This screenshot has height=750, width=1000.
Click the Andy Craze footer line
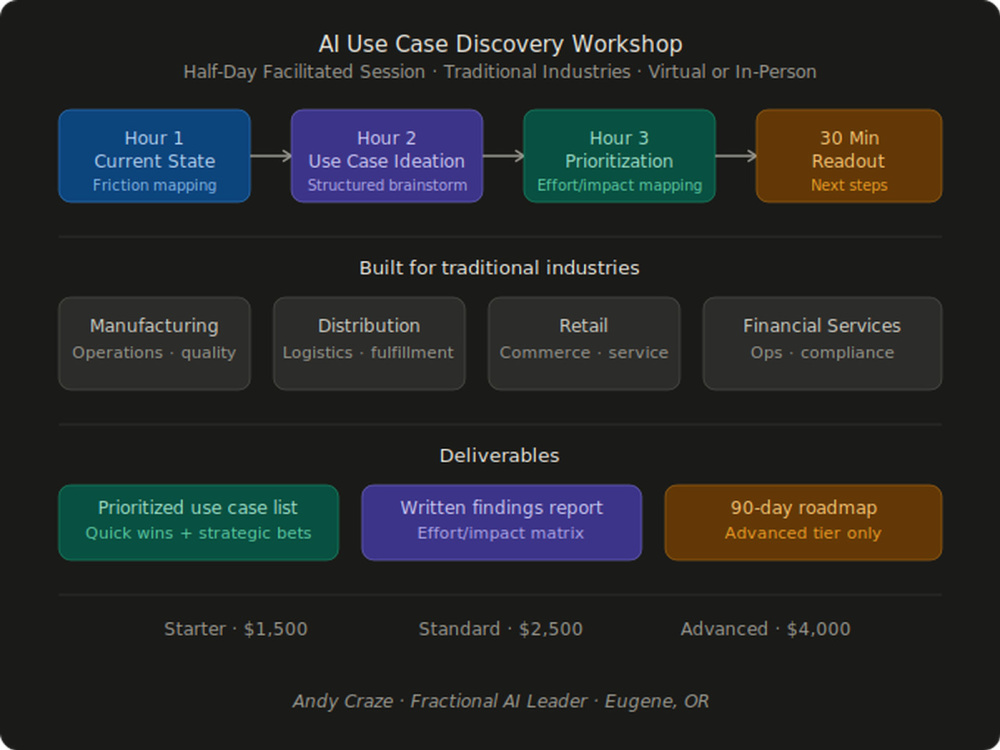501,701
